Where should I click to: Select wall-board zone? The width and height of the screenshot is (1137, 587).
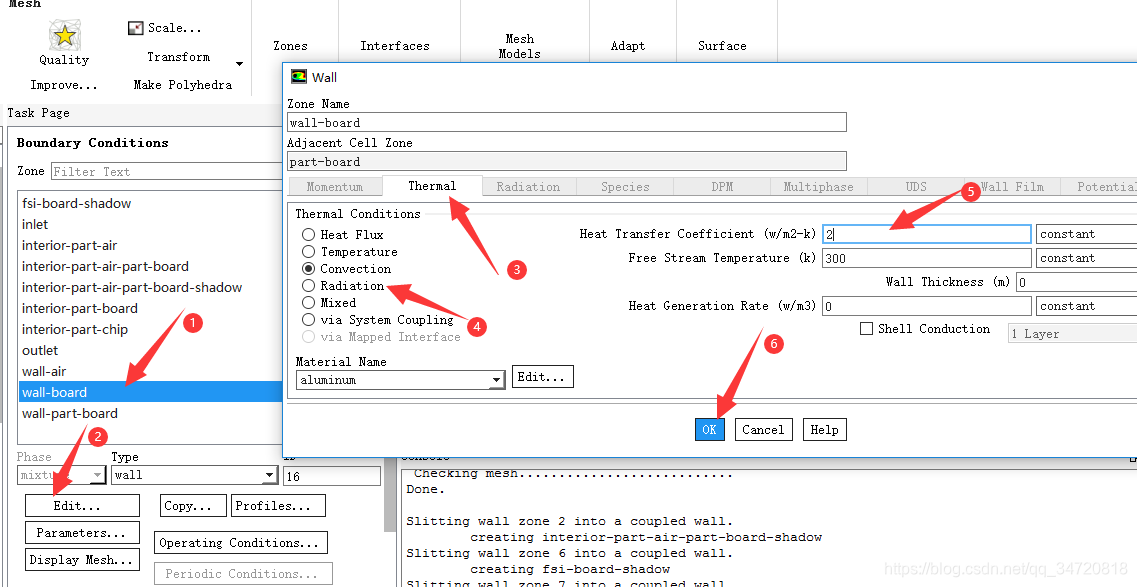150,393
